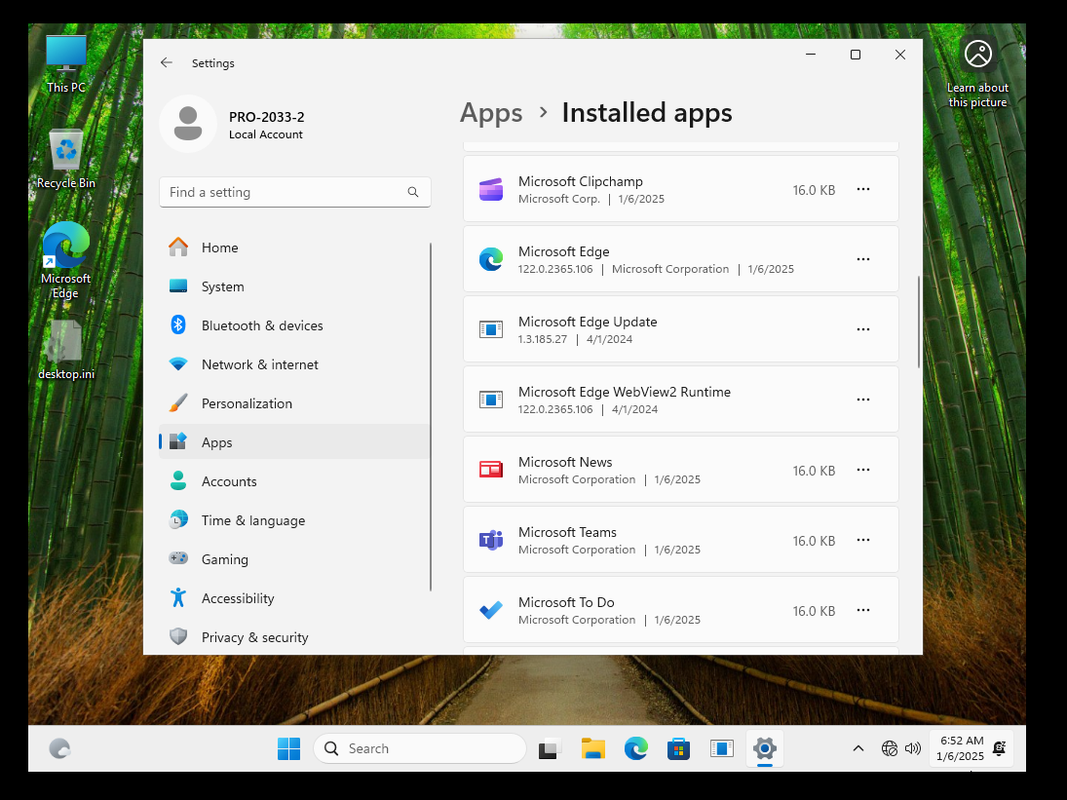This screenshot has height=800, width=1067.
Task: Open more options for Microsoft To Do
Action: tap(863, 610)
